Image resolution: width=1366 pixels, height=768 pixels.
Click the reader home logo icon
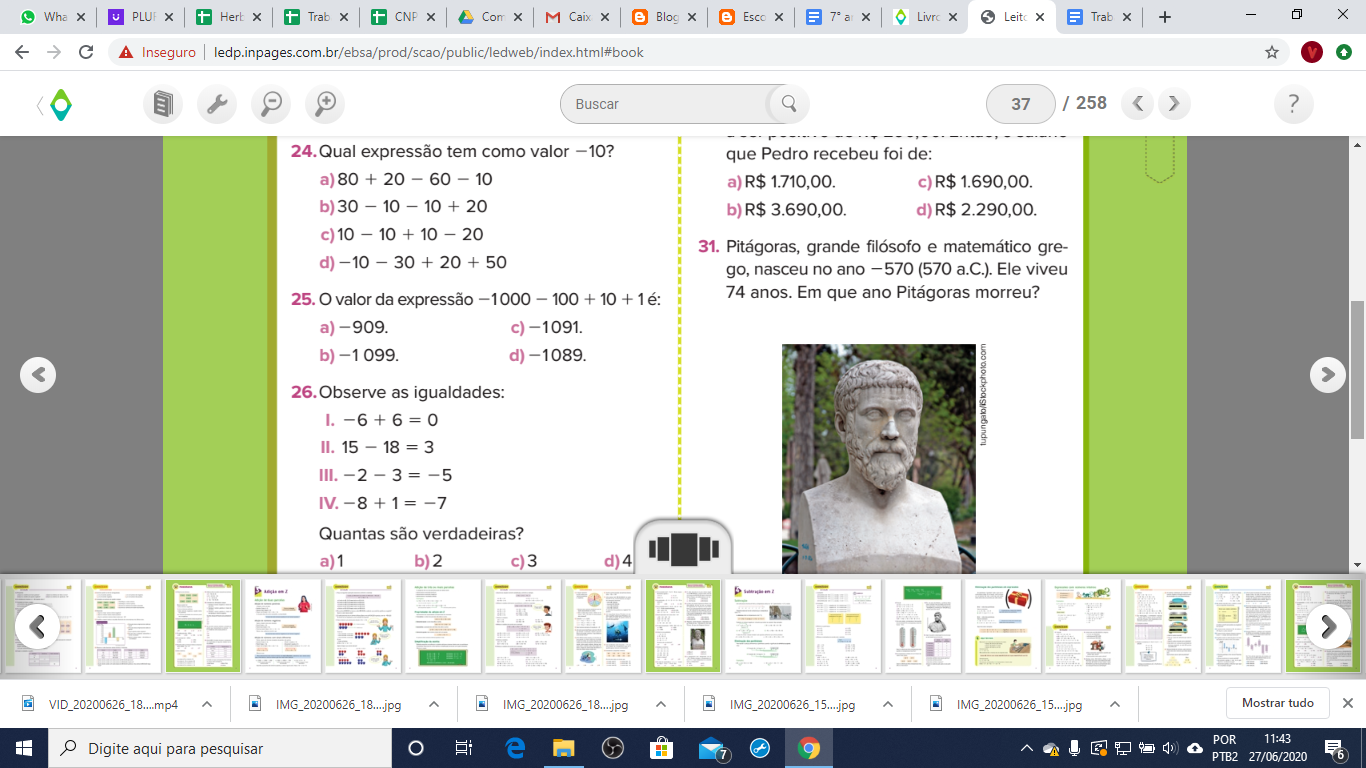(60, 104)
